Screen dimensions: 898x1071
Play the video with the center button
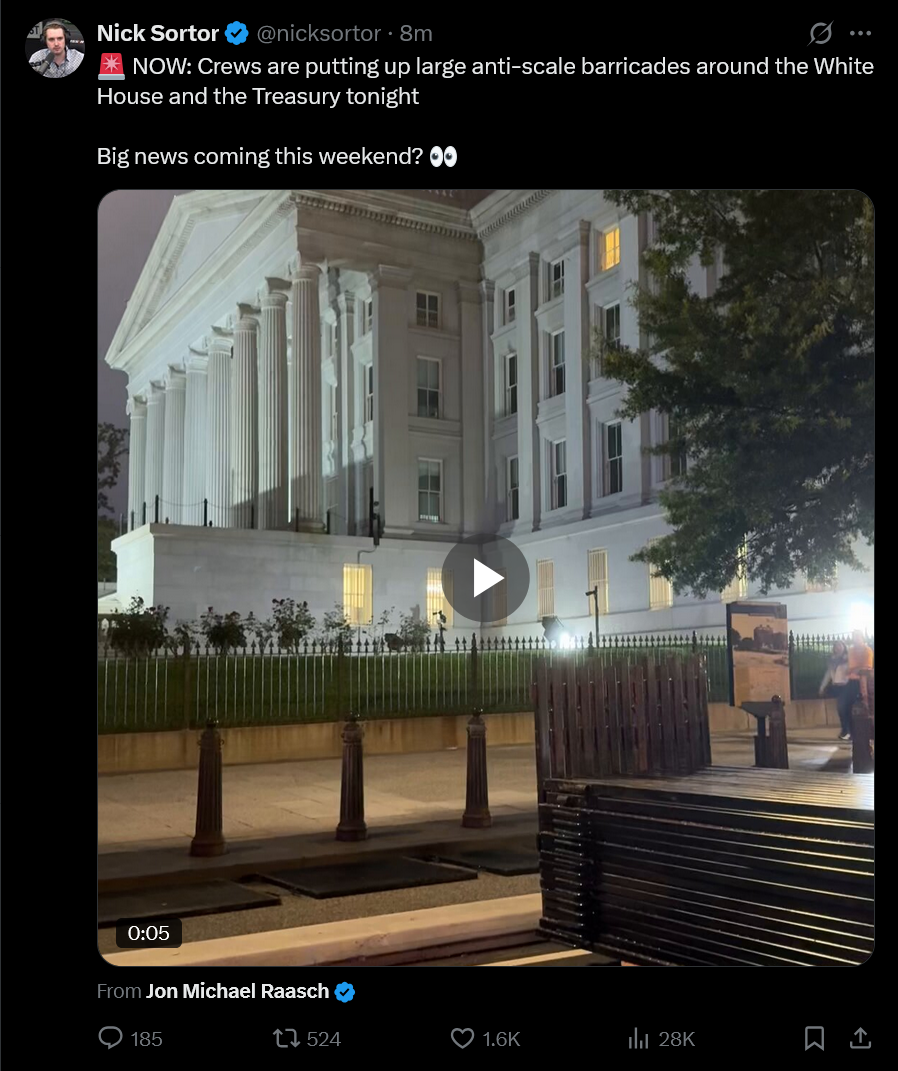pyautogui.click(x=486, y=578)
